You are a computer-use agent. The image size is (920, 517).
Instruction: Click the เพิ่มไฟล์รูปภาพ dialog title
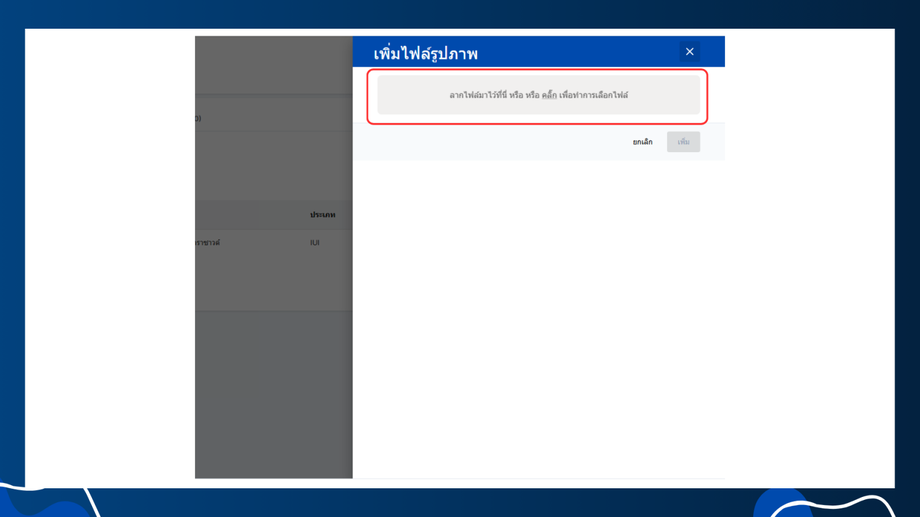pyautogui.click(x=425, y=53)
